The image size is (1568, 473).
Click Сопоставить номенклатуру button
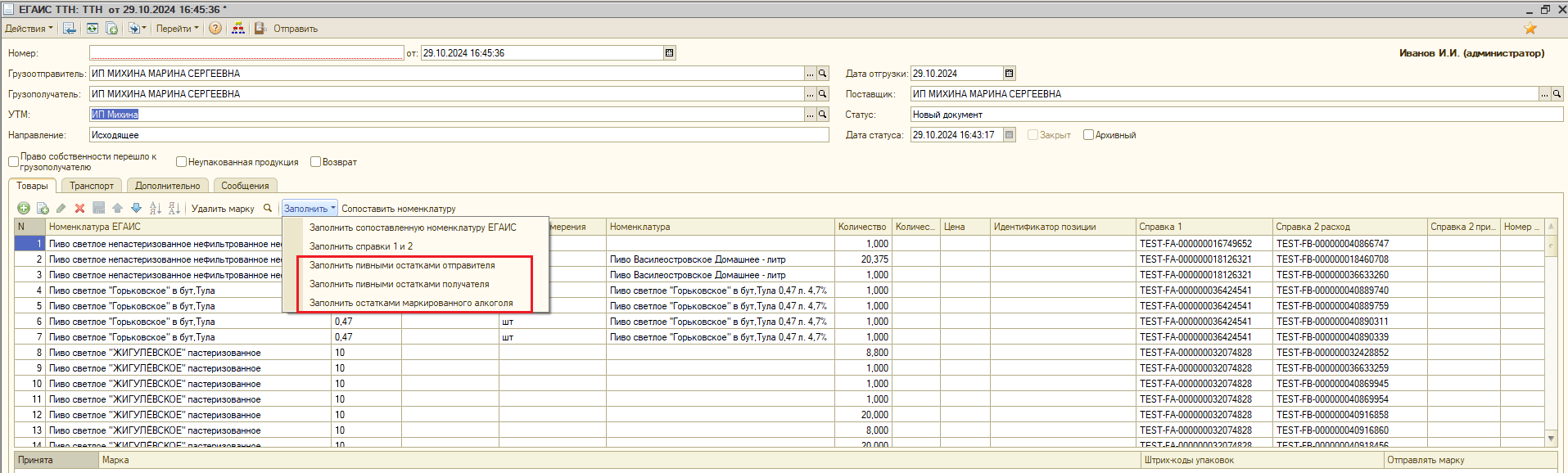pos(398,209)
